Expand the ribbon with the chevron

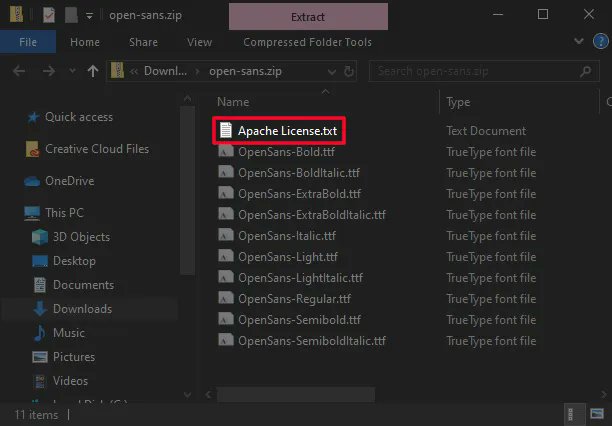pos(579,41)
